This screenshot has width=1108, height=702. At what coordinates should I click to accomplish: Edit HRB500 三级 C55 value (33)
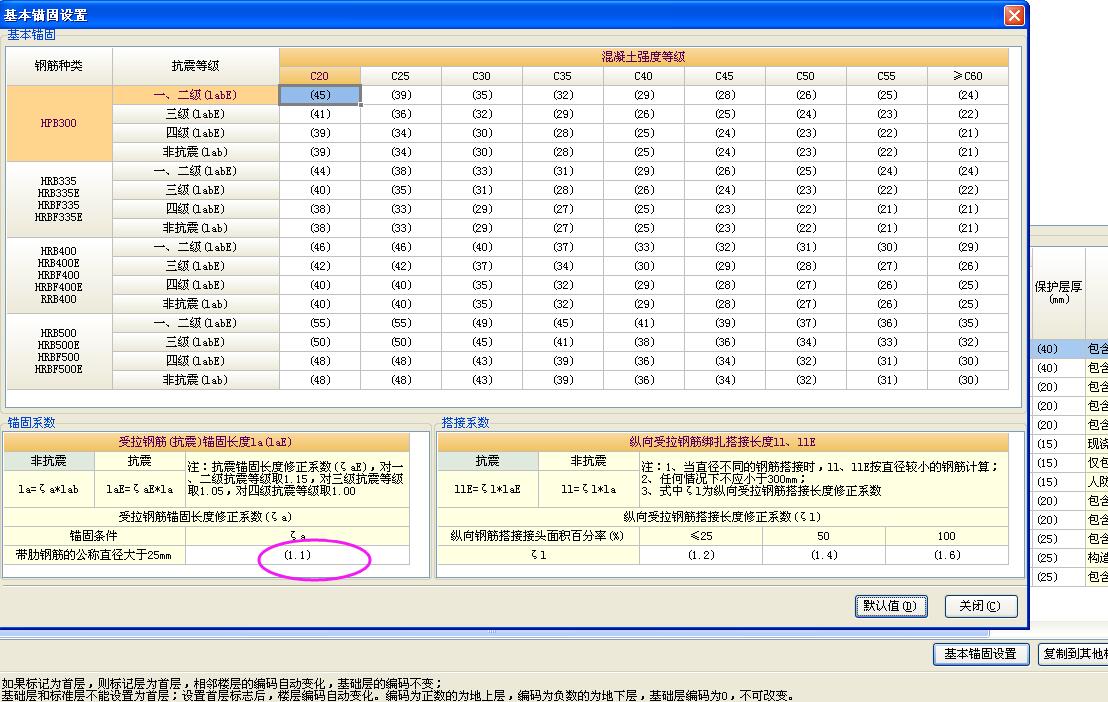886,342
